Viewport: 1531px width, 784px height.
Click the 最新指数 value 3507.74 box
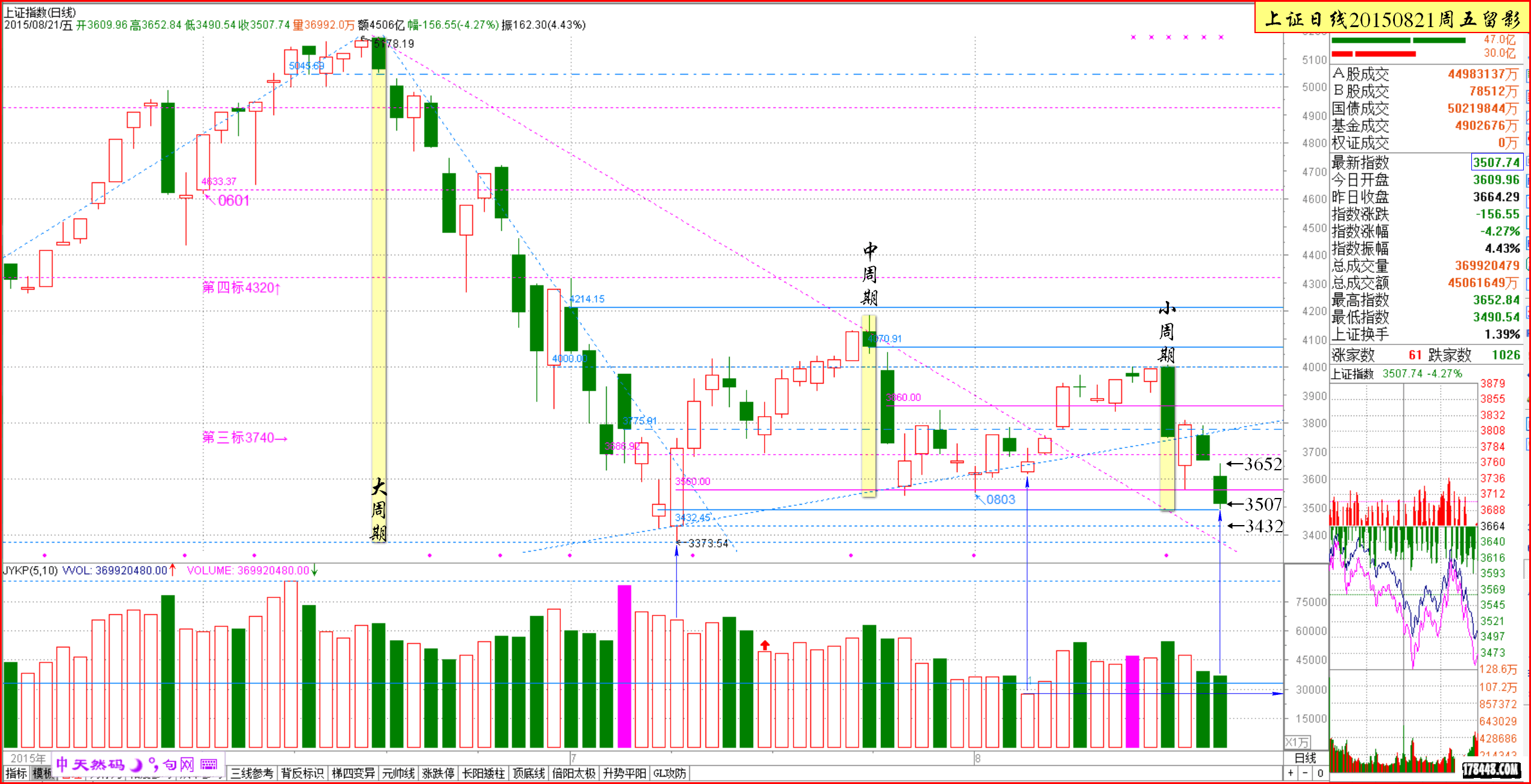coord(1497,162)
